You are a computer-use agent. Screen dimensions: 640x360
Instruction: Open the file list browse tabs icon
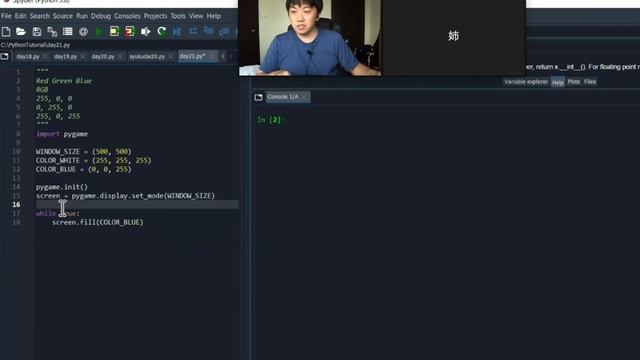(x=68, y=31)
